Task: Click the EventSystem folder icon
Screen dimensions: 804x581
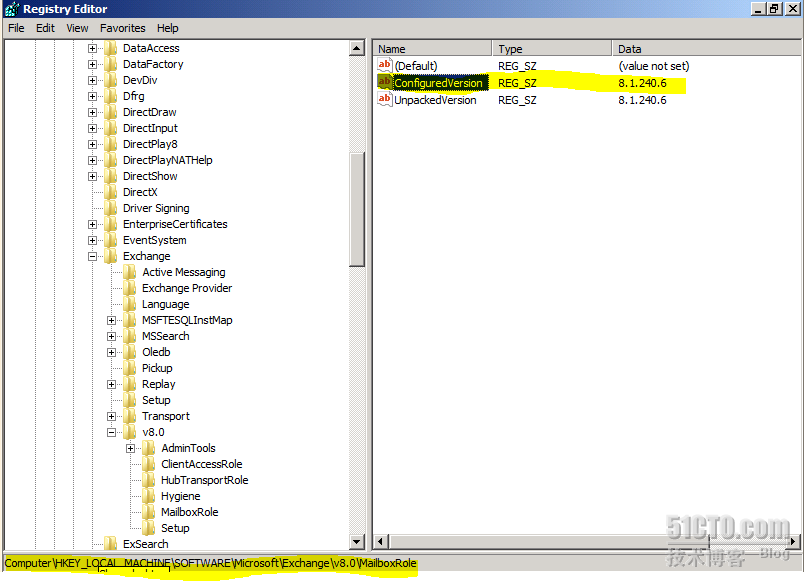Action: 110,240
